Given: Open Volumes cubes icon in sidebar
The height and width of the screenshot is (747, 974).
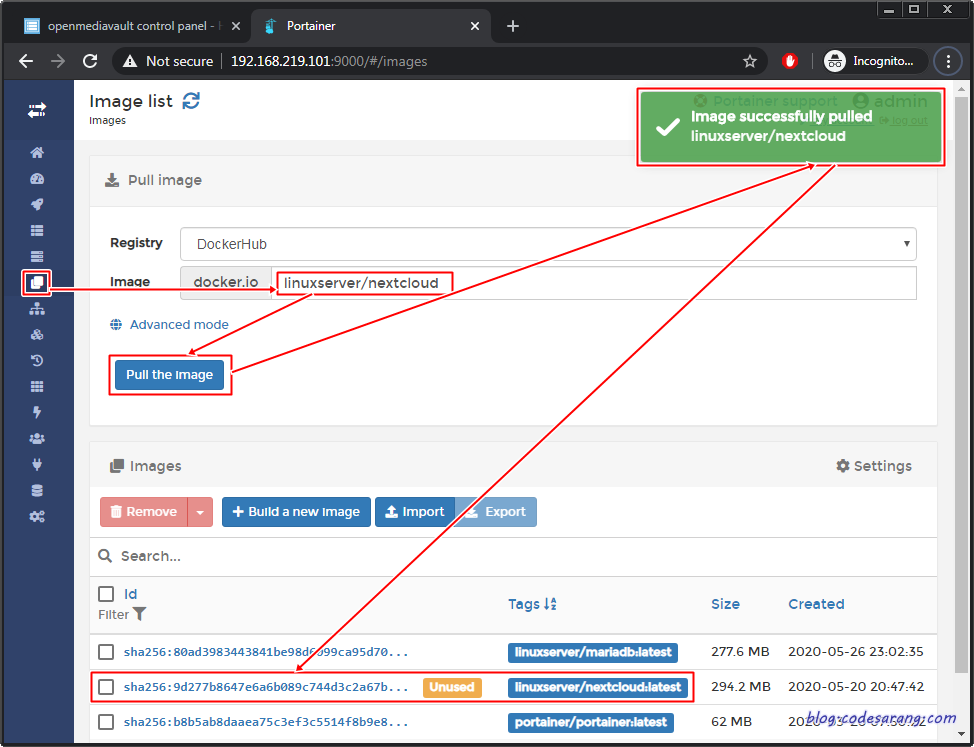Looking at the screenshot, I should tap(37, 335).
